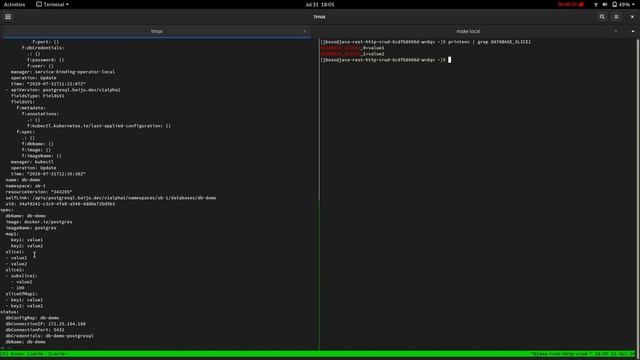Click the resourceVersion line
The height and width of the screenshot is (360, 640).
pyautogui.click(x=39, y=191)
